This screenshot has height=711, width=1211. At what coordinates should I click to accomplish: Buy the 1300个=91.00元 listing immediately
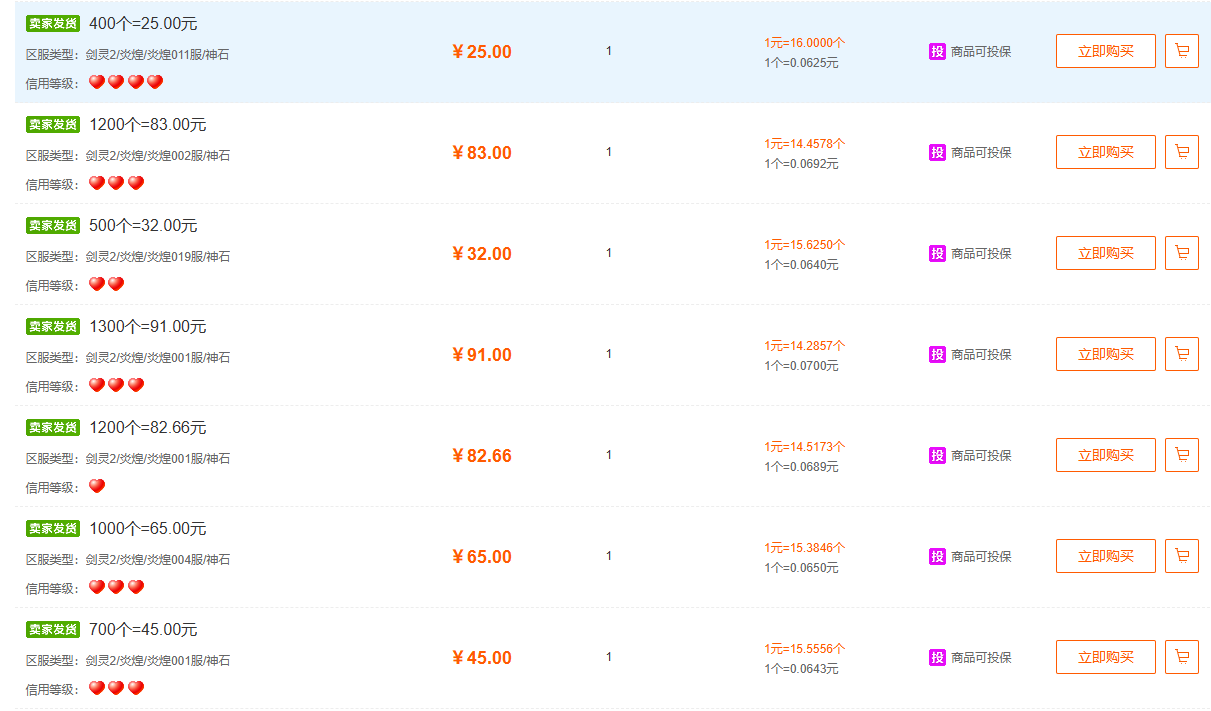(1105, 354)
